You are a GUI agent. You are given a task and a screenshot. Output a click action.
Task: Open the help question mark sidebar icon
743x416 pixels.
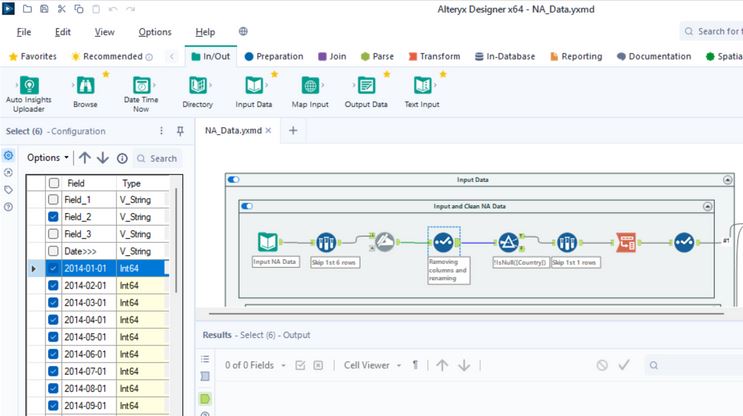point(9,207)
